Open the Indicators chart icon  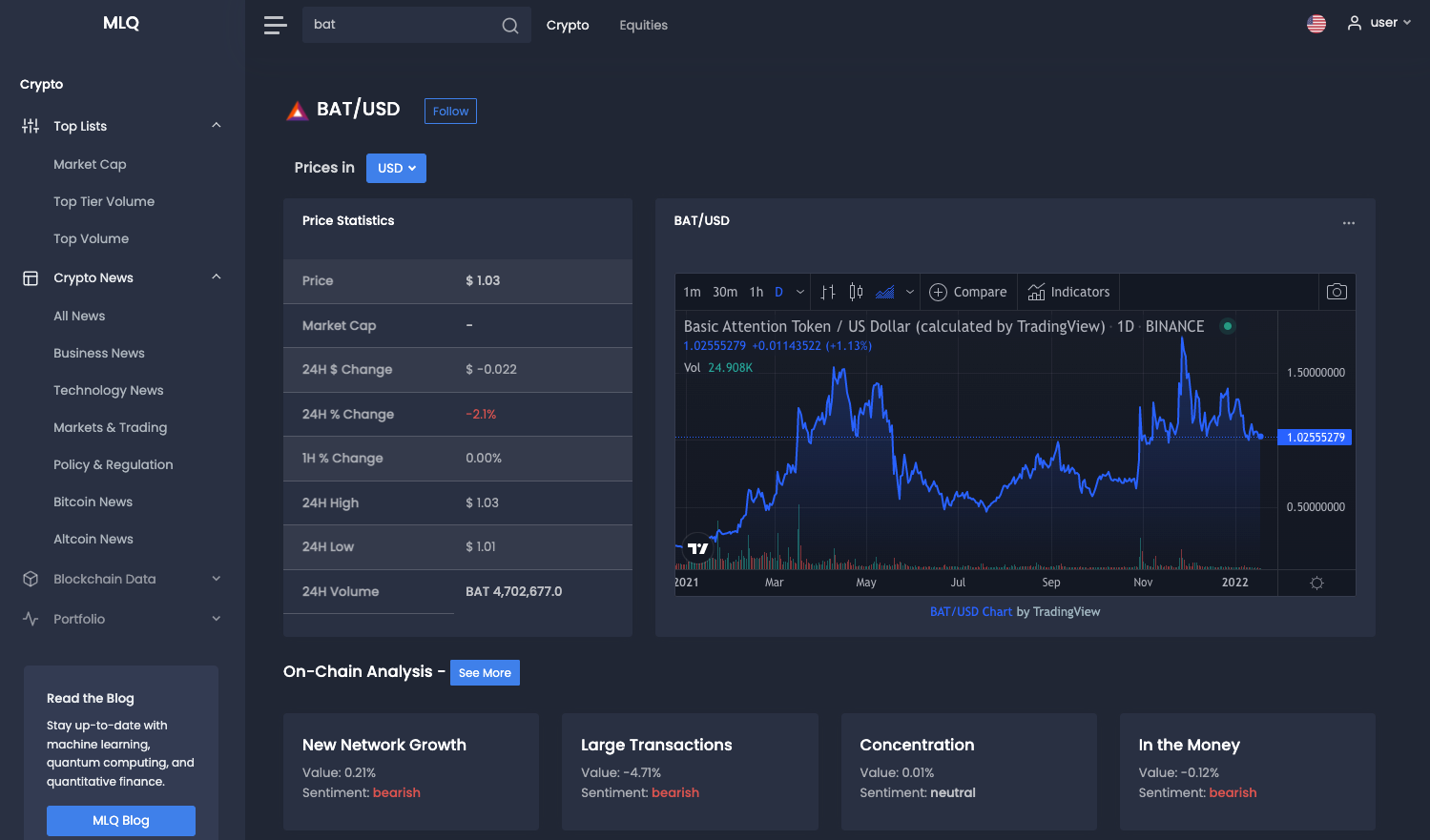[x=1036, y=292]
